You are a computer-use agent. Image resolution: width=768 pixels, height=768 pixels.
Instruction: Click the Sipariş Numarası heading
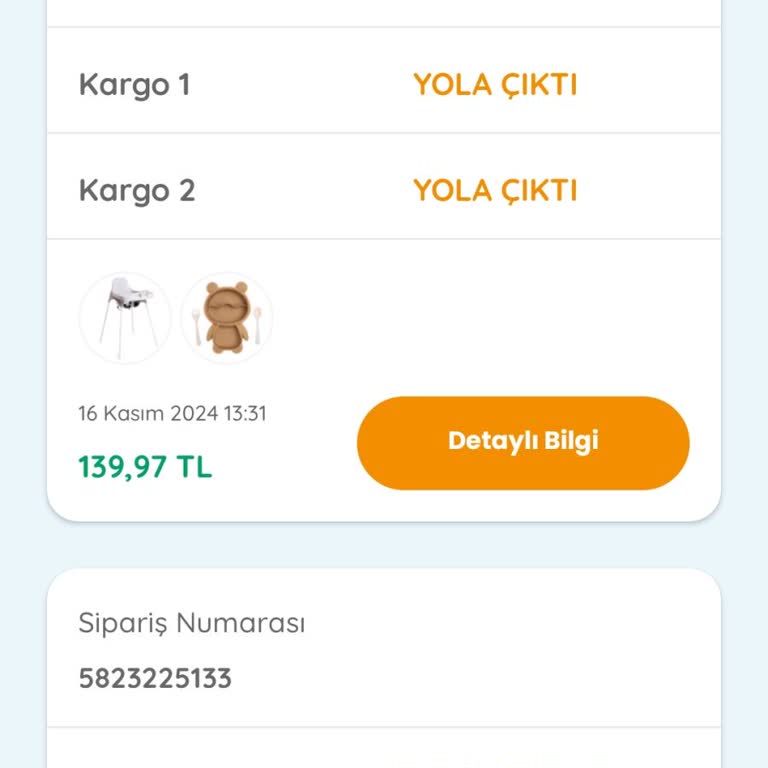point(192,623)
